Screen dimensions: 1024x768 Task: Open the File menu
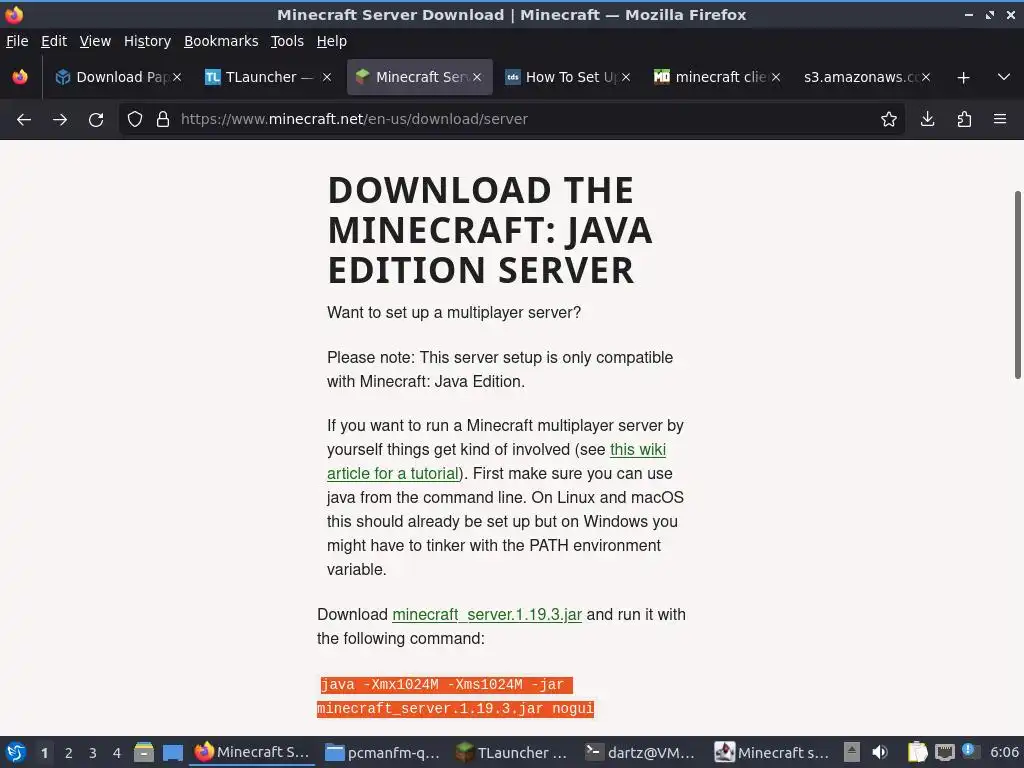pyautogui.click(x=17, y=41)
